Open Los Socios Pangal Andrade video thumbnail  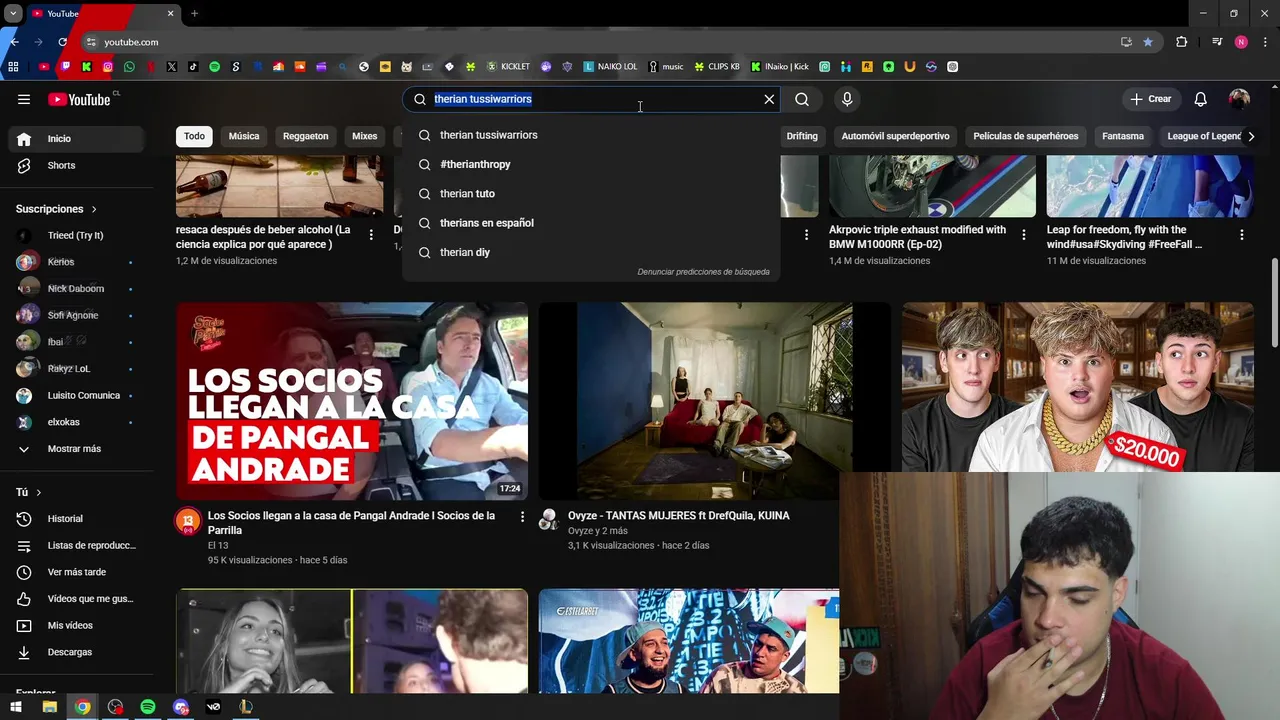pos(352,401)
